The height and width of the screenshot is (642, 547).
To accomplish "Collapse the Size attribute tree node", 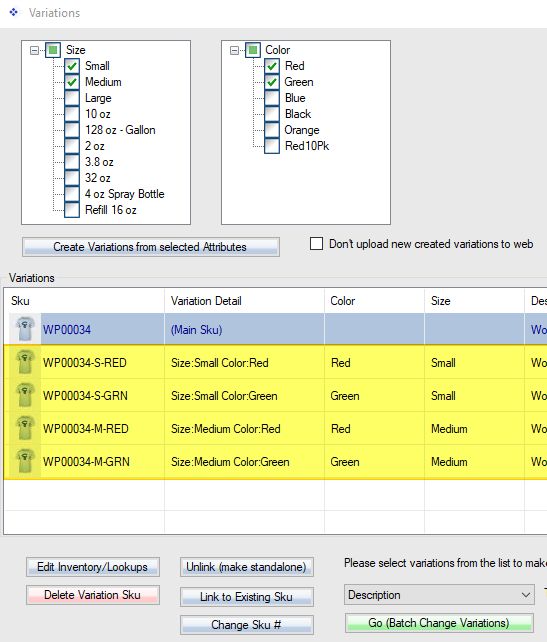I will 35,50.
